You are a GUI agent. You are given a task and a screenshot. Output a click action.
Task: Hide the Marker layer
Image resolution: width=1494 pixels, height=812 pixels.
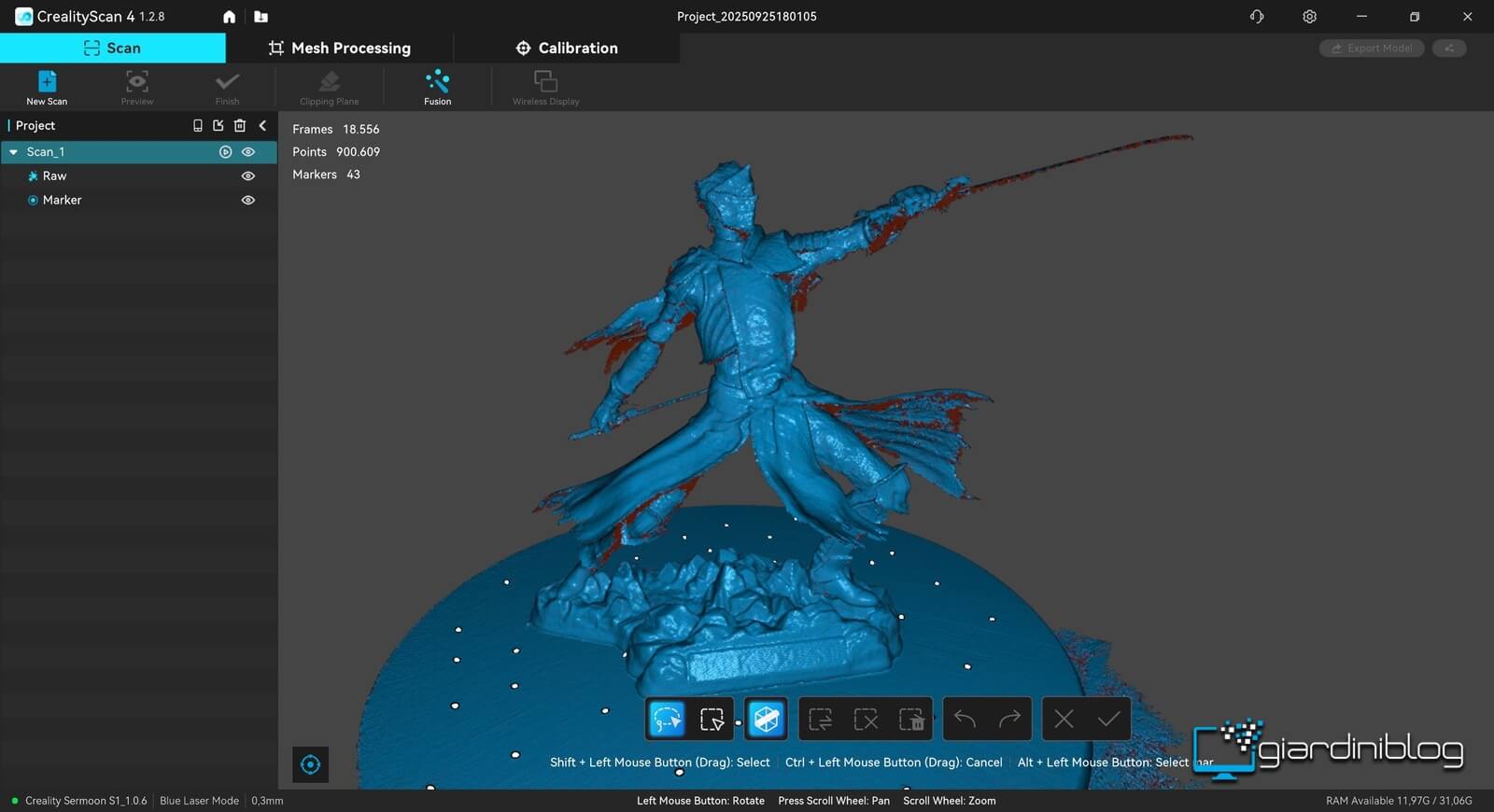tap(248, 200)
